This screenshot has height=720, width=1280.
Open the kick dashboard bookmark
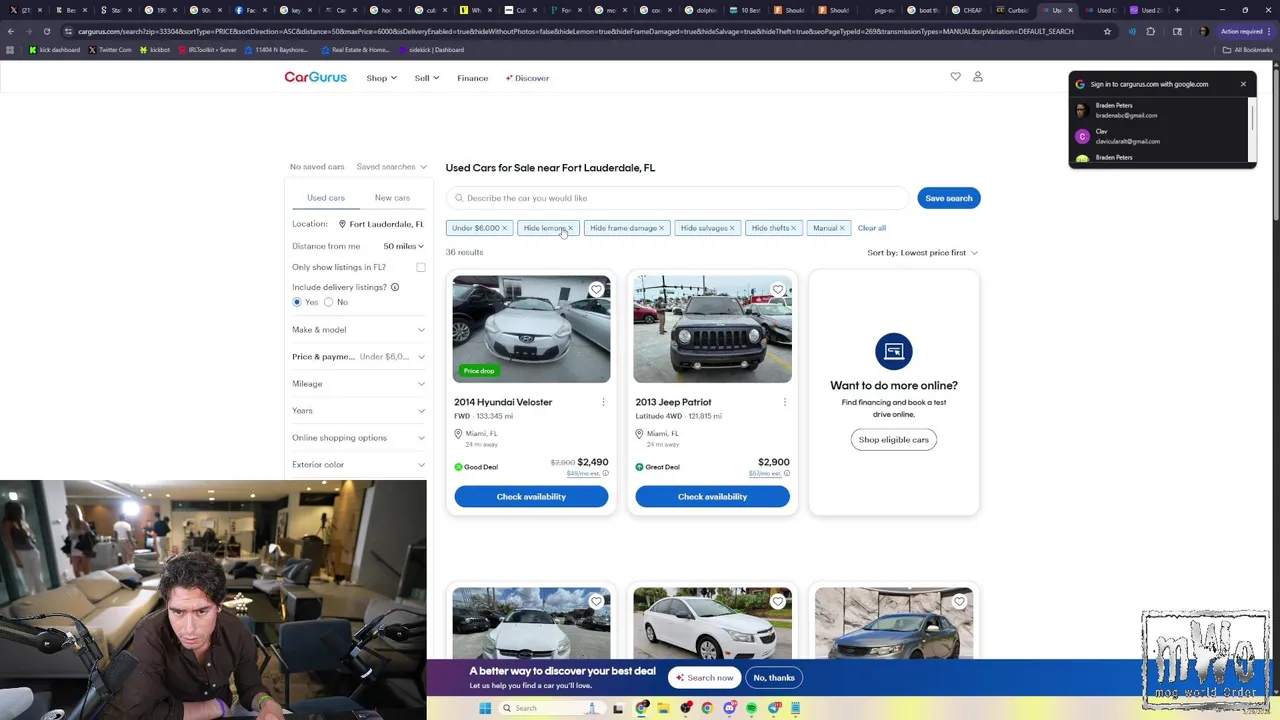(55, 50)
